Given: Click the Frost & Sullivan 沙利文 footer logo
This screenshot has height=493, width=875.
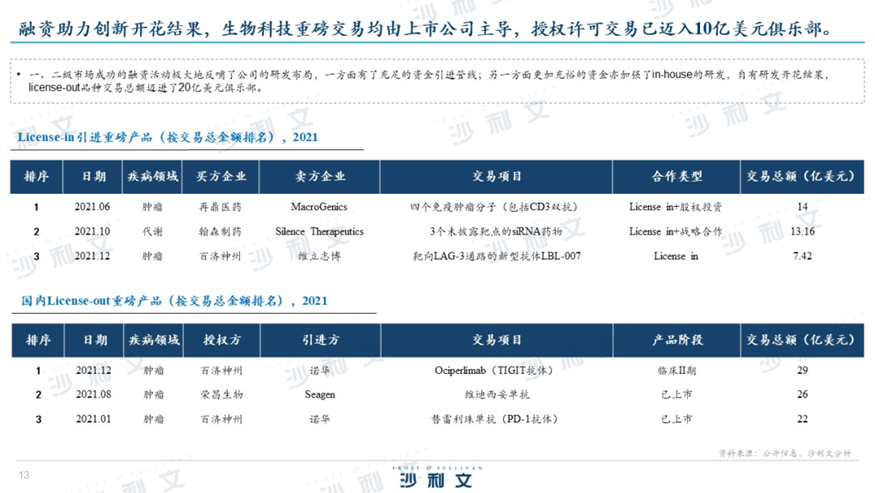Looking at the screenshot, I should 437,477.
